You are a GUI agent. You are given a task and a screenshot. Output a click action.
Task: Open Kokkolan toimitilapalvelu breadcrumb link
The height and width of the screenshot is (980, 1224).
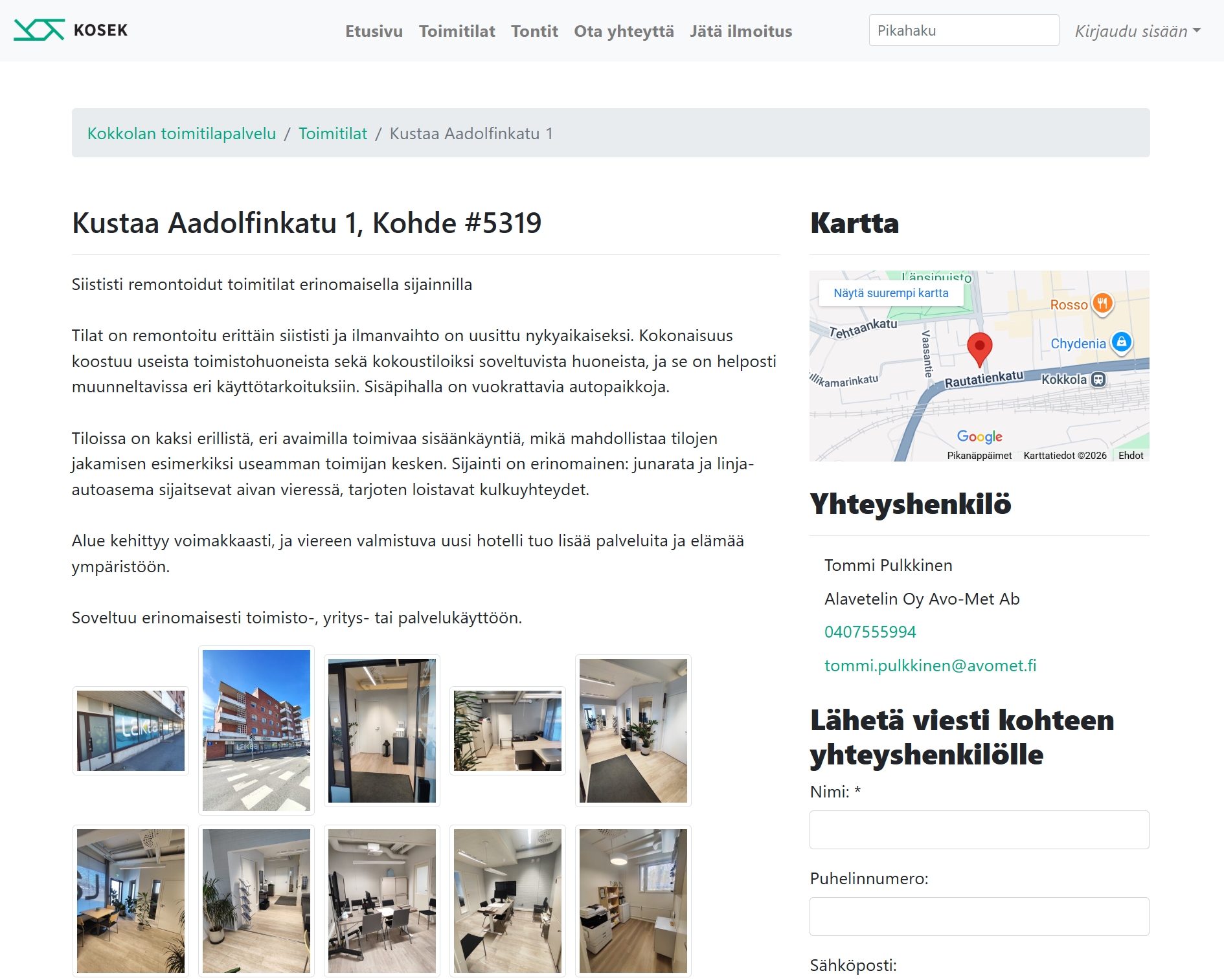[181, 133]
